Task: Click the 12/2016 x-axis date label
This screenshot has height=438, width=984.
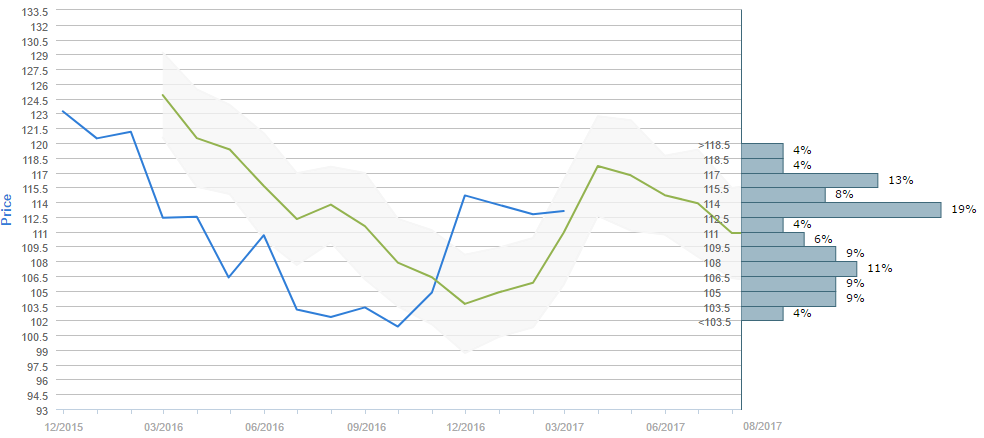Action: (465, 426)
